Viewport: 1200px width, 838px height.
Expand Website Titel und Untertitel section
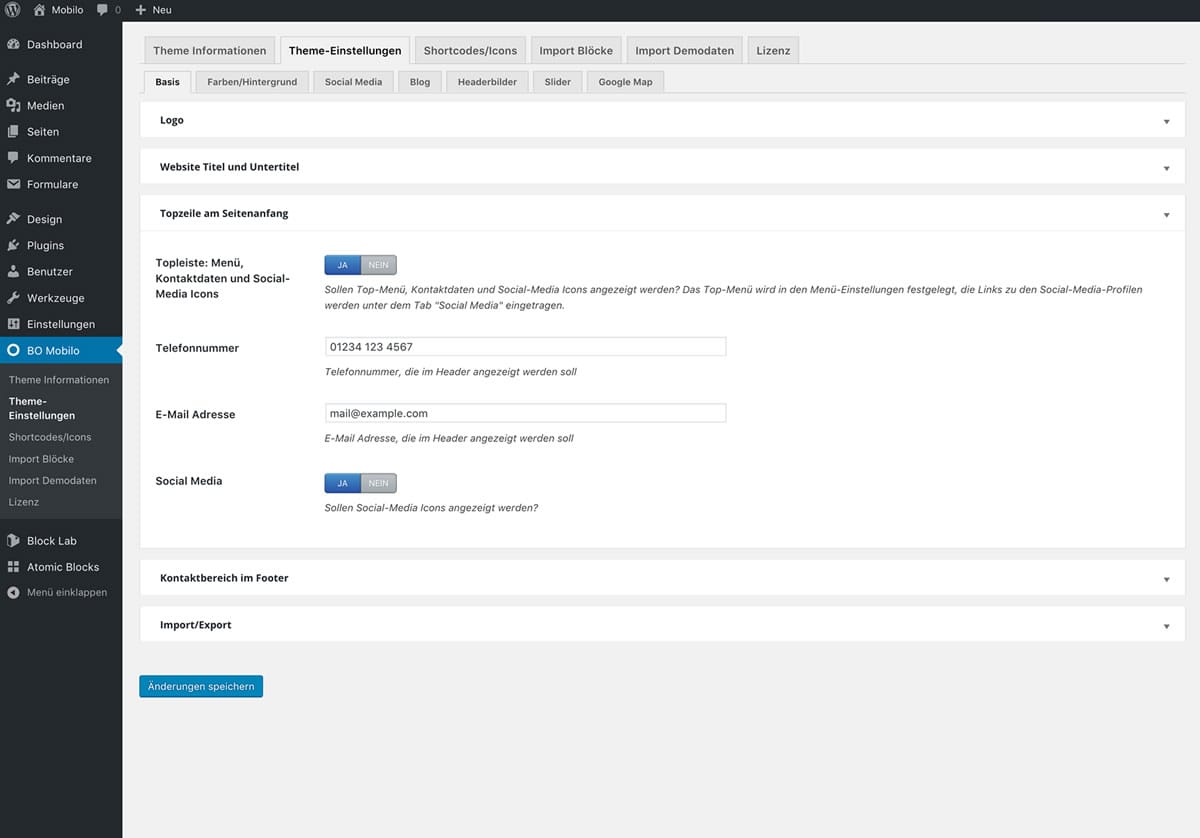(x=1166, y=168)
